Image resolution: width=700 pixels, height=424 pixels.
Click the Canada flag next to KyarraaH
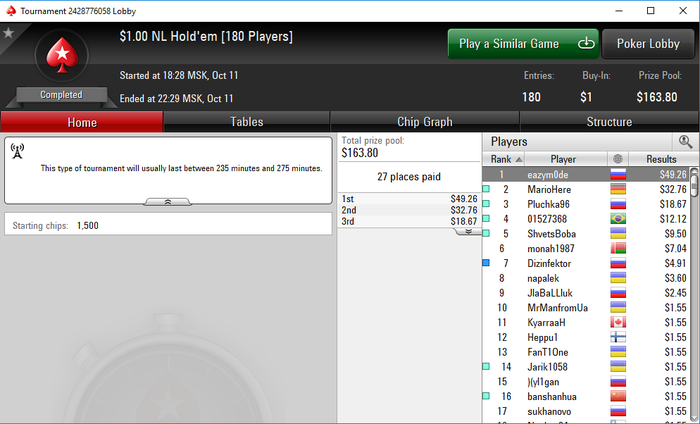(x=618, y=322)
